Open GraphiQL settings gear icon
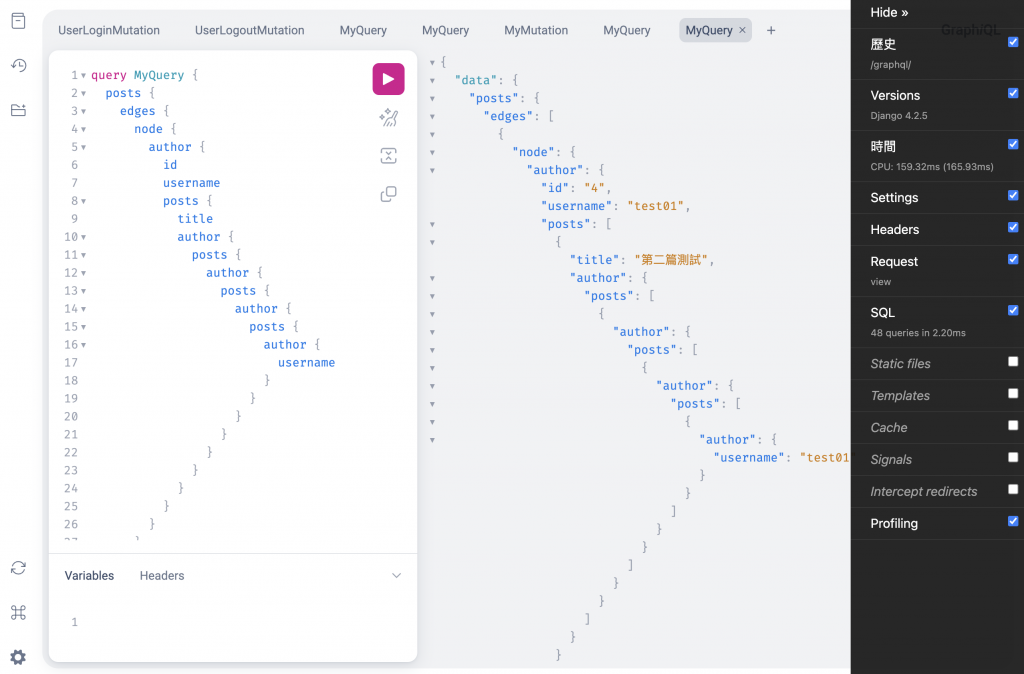Screen dimensions: 1024x674 point(18,657)
